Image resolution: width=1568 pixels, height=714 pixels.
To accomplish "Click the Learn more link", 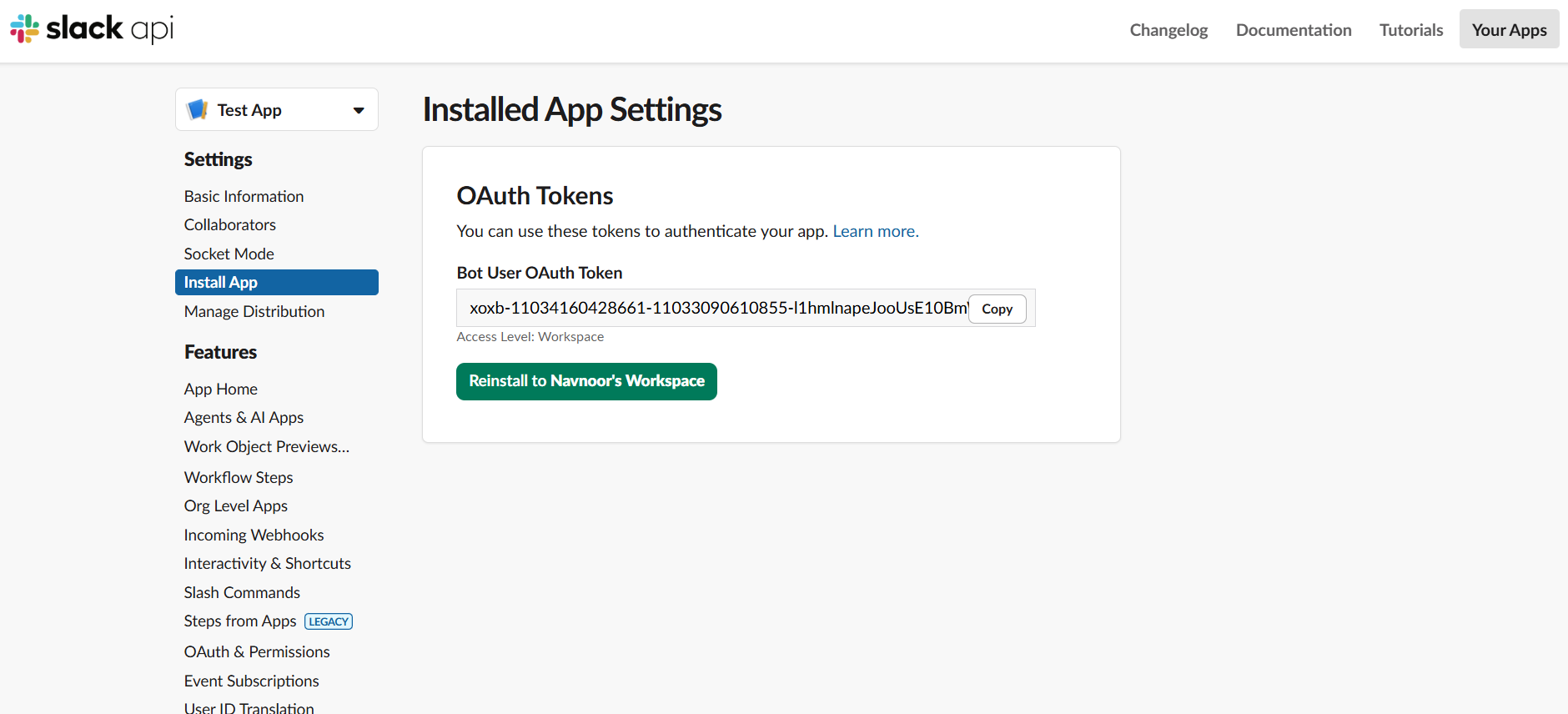I will [x=876, y=231].
